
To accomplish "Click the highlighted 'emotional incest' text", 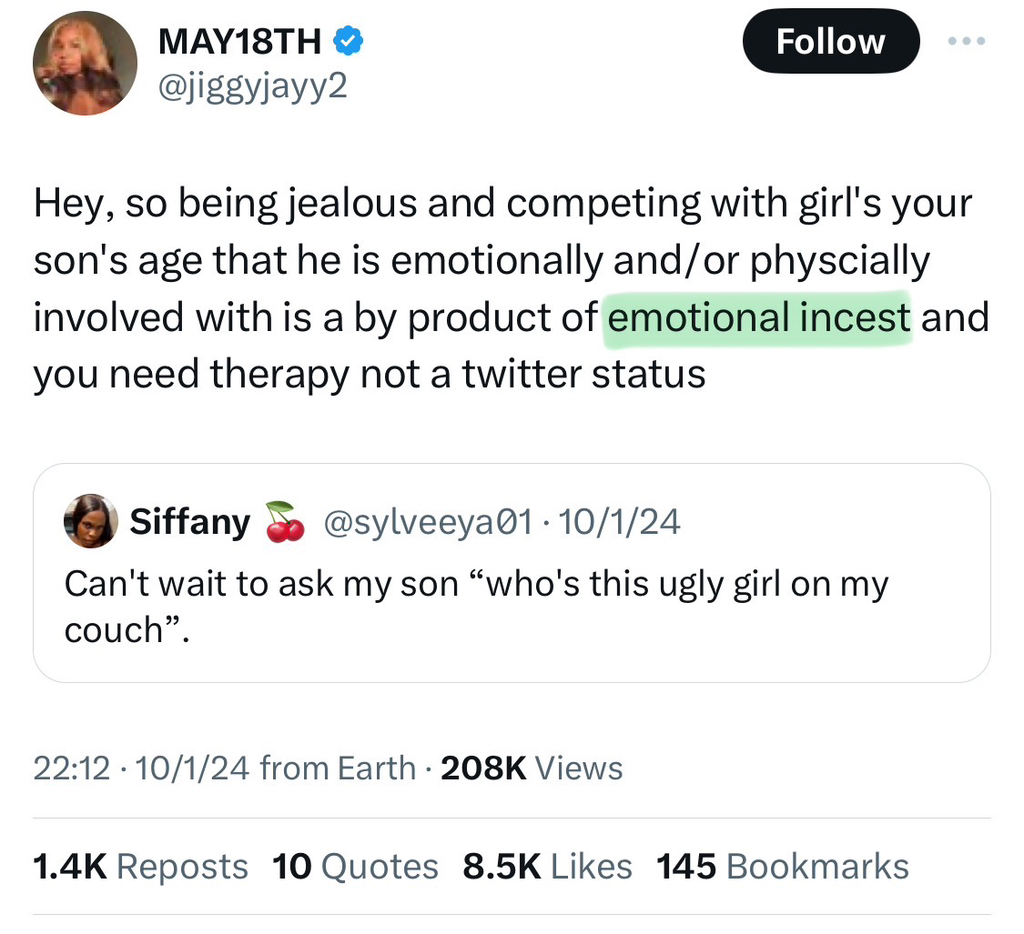I will (x=758, y=317).
